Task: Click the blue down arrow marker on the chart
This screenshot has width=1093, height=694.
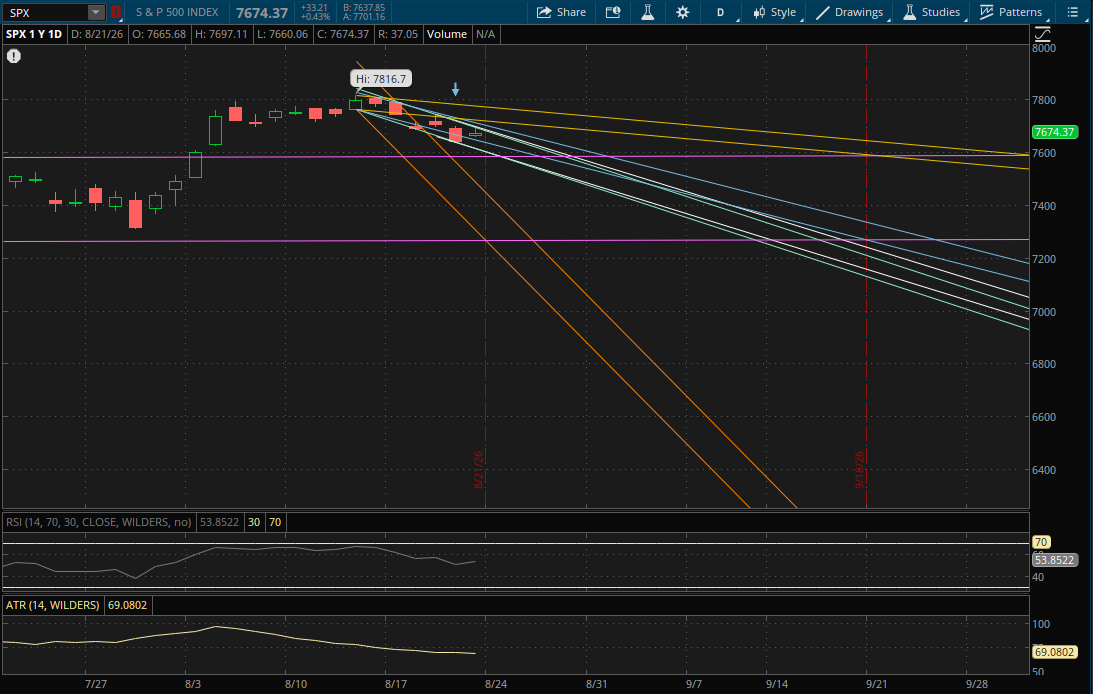Action: pos(455,89)
